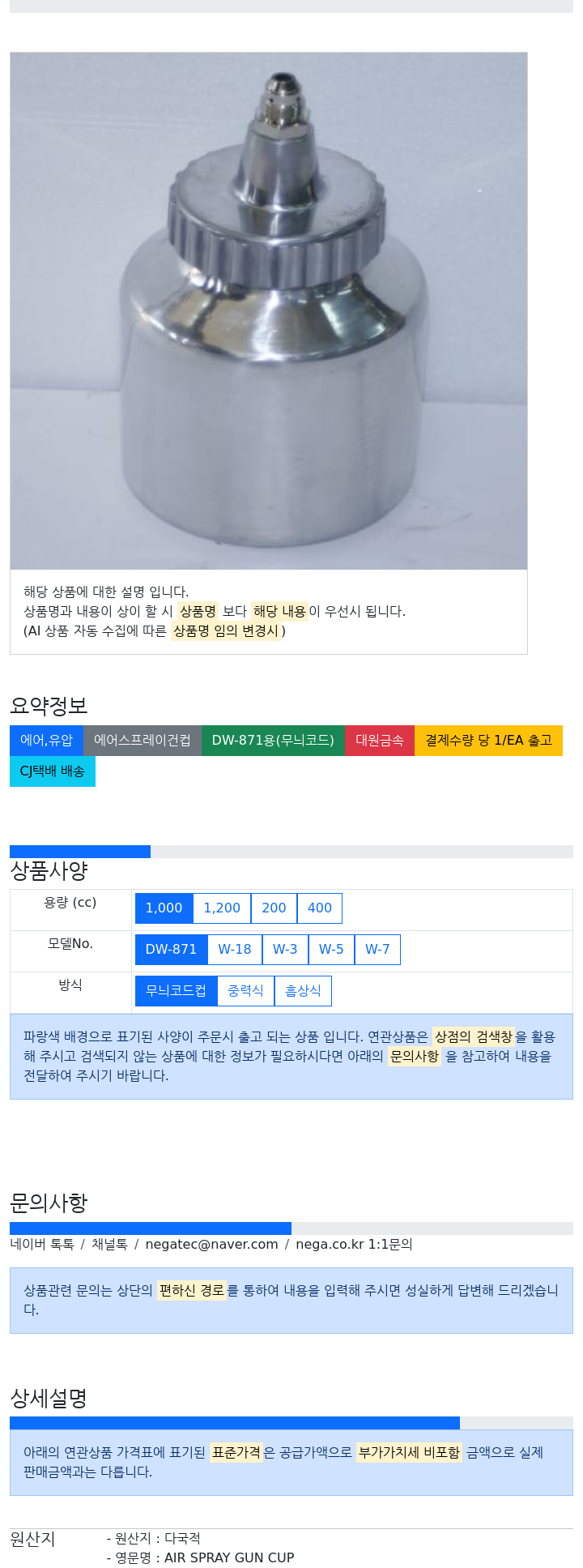Image resolution: width=583 pixels, height=1568 pixels.
Task: Open the spray gun cup product image
Action: [269, 311]
